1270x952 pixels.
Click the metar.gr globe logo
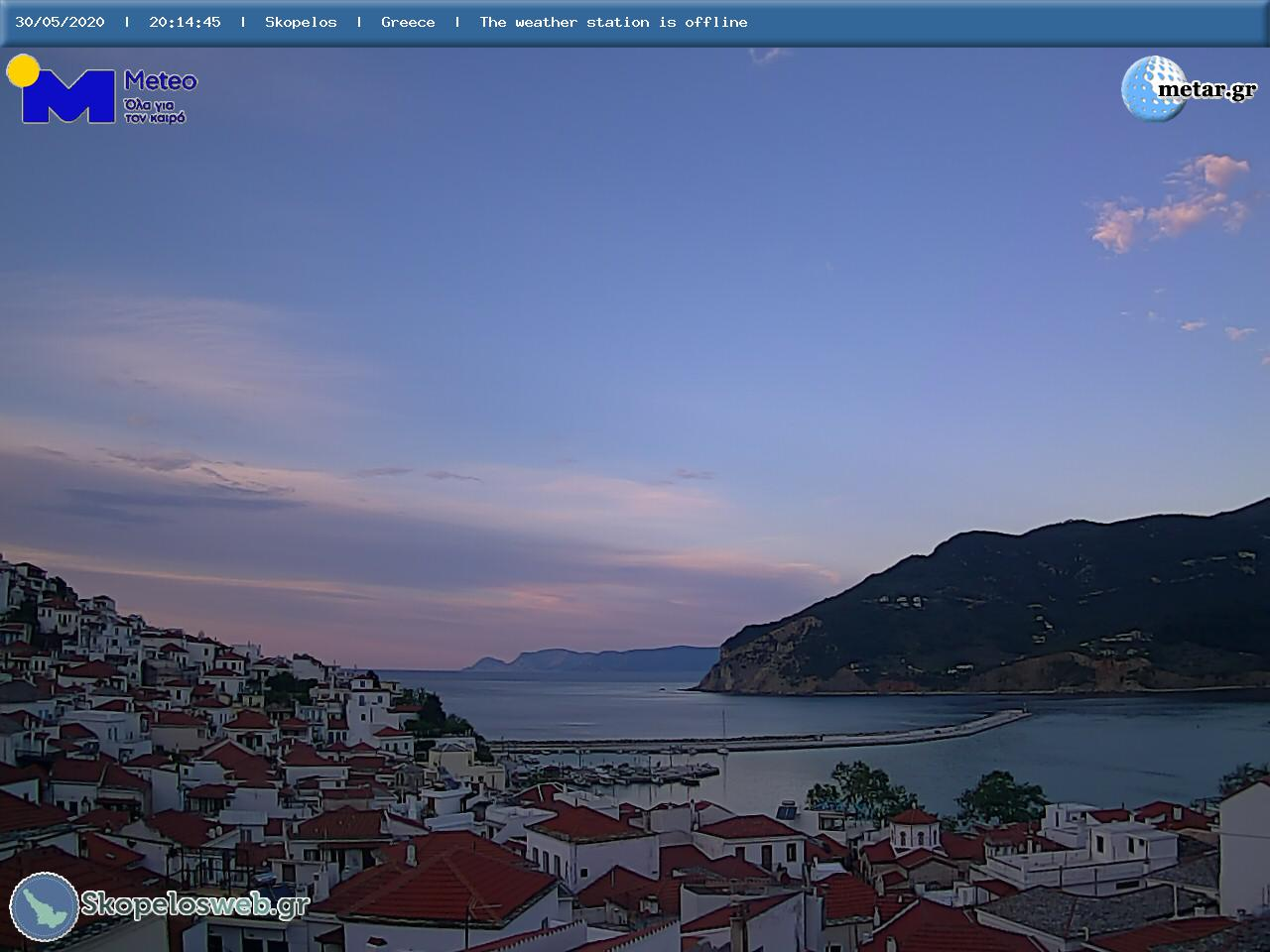click(x=1189, y=88)
